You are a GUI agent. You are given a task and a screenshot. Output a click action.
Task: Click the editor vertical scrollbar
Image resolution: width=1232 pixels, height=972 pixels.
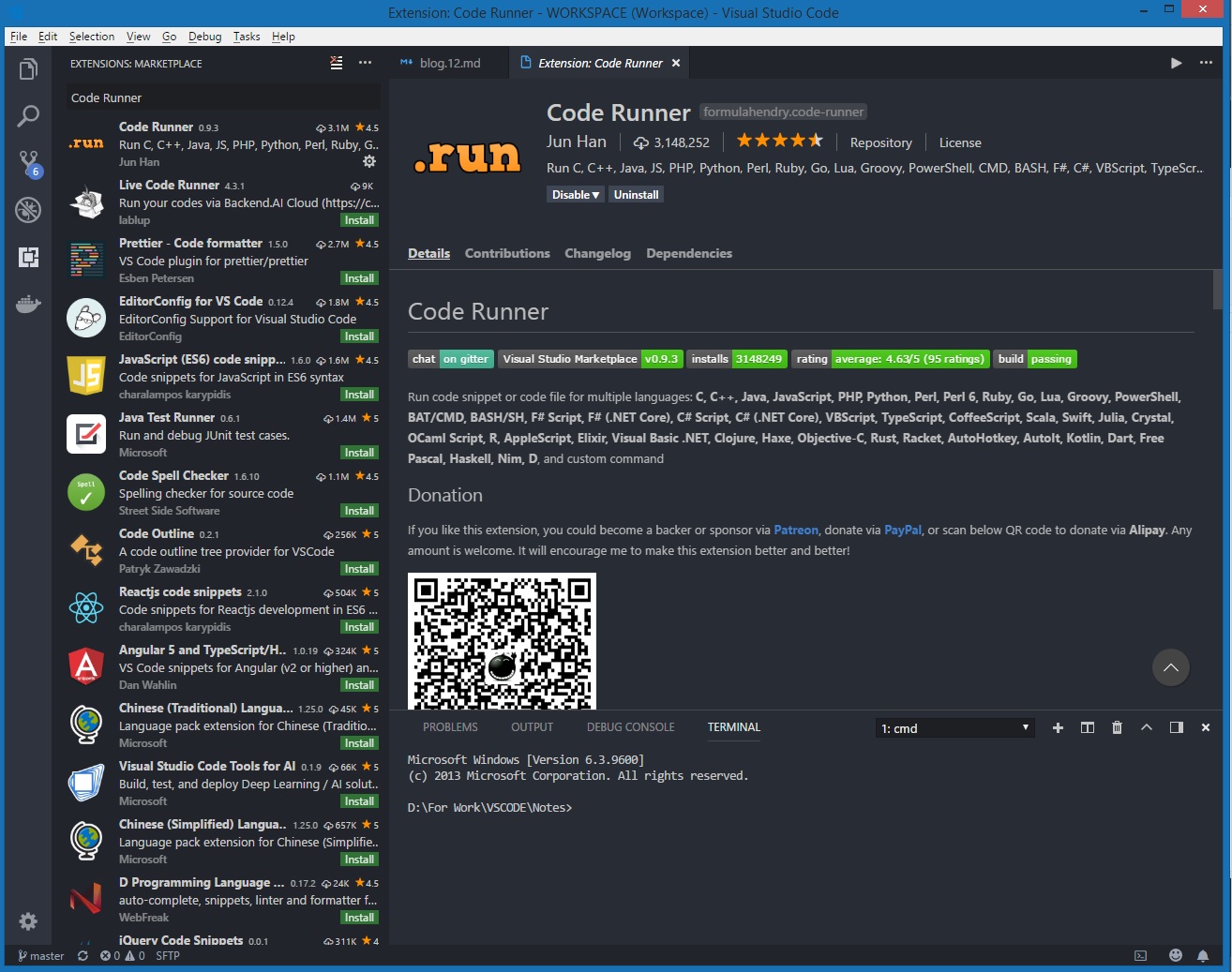click(1217, 288)
